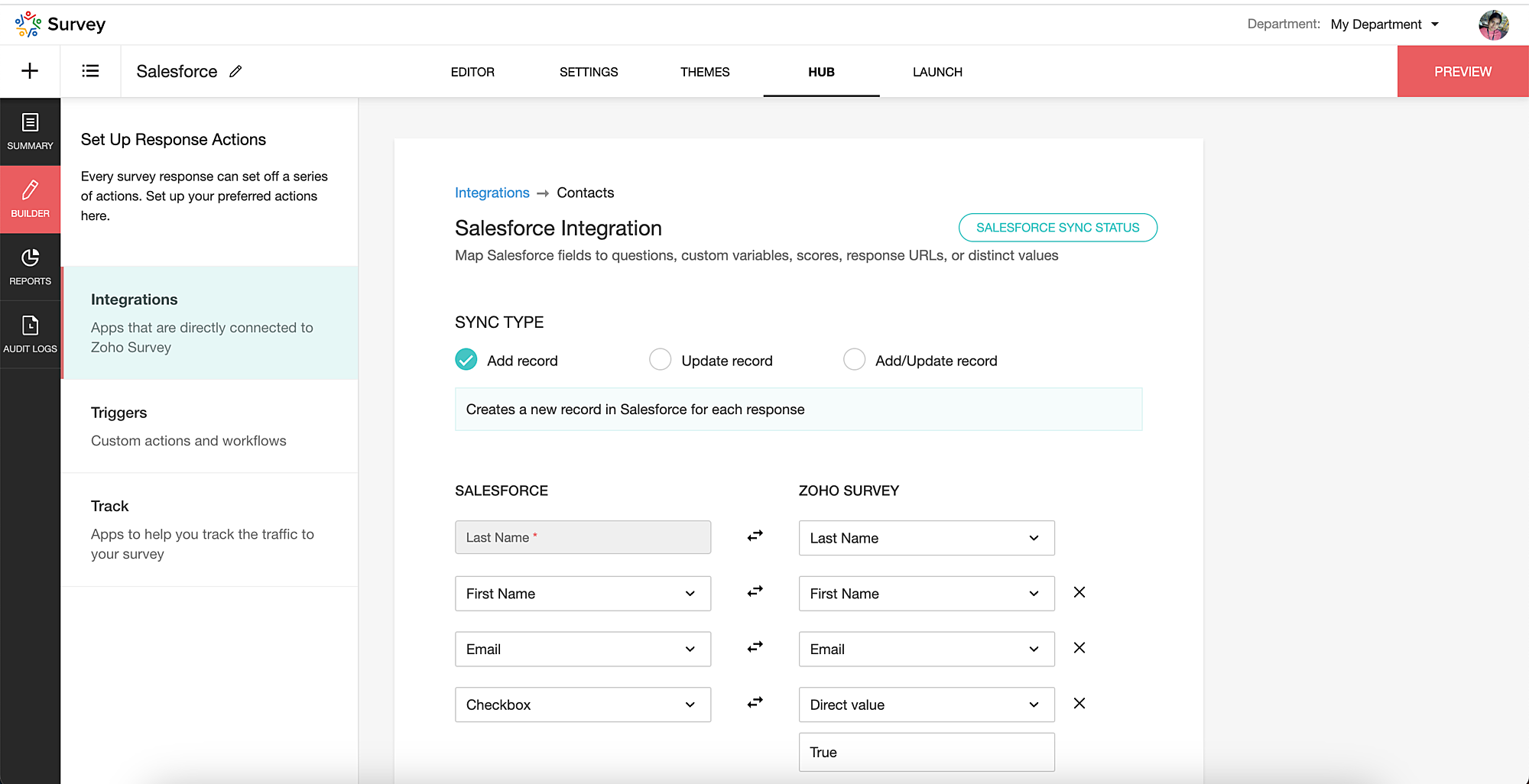Click user profile avatar
Screen dimensions: 1529x784
point(1493,24)
